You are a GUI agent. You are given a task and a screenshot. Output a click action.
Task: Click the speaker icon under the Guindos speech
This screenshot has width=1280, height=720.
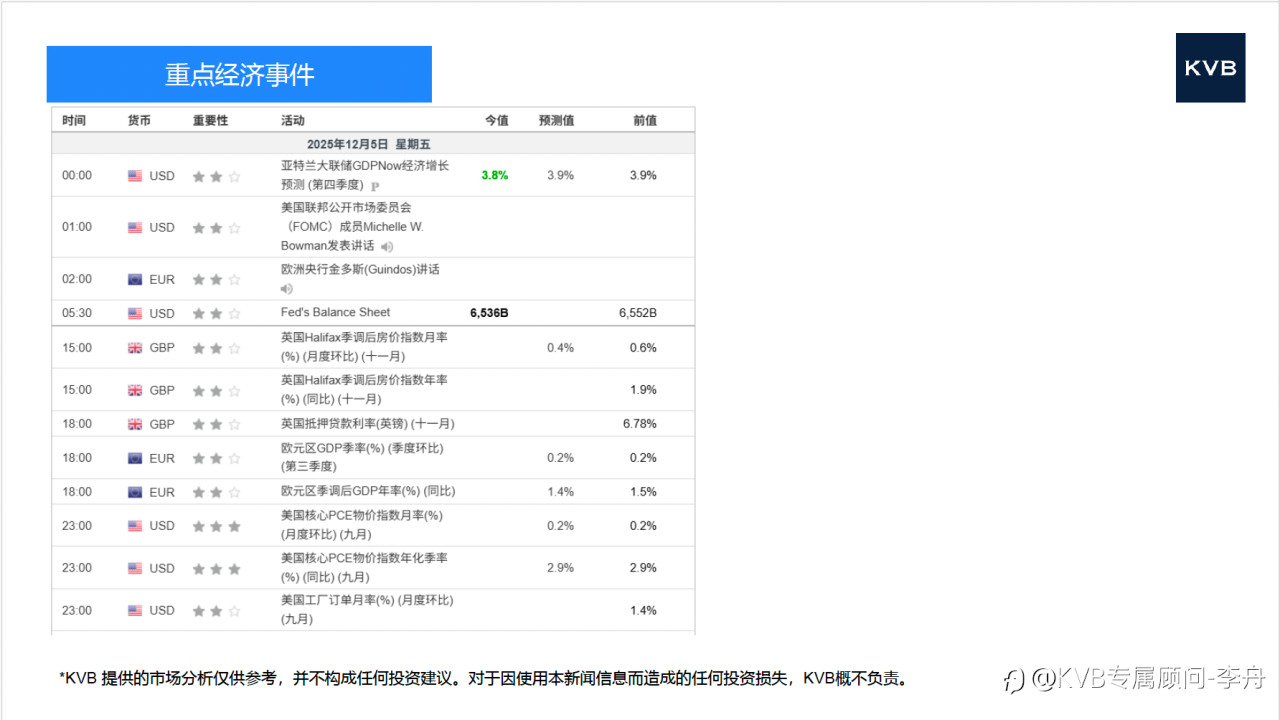click(x=287, y=289)
